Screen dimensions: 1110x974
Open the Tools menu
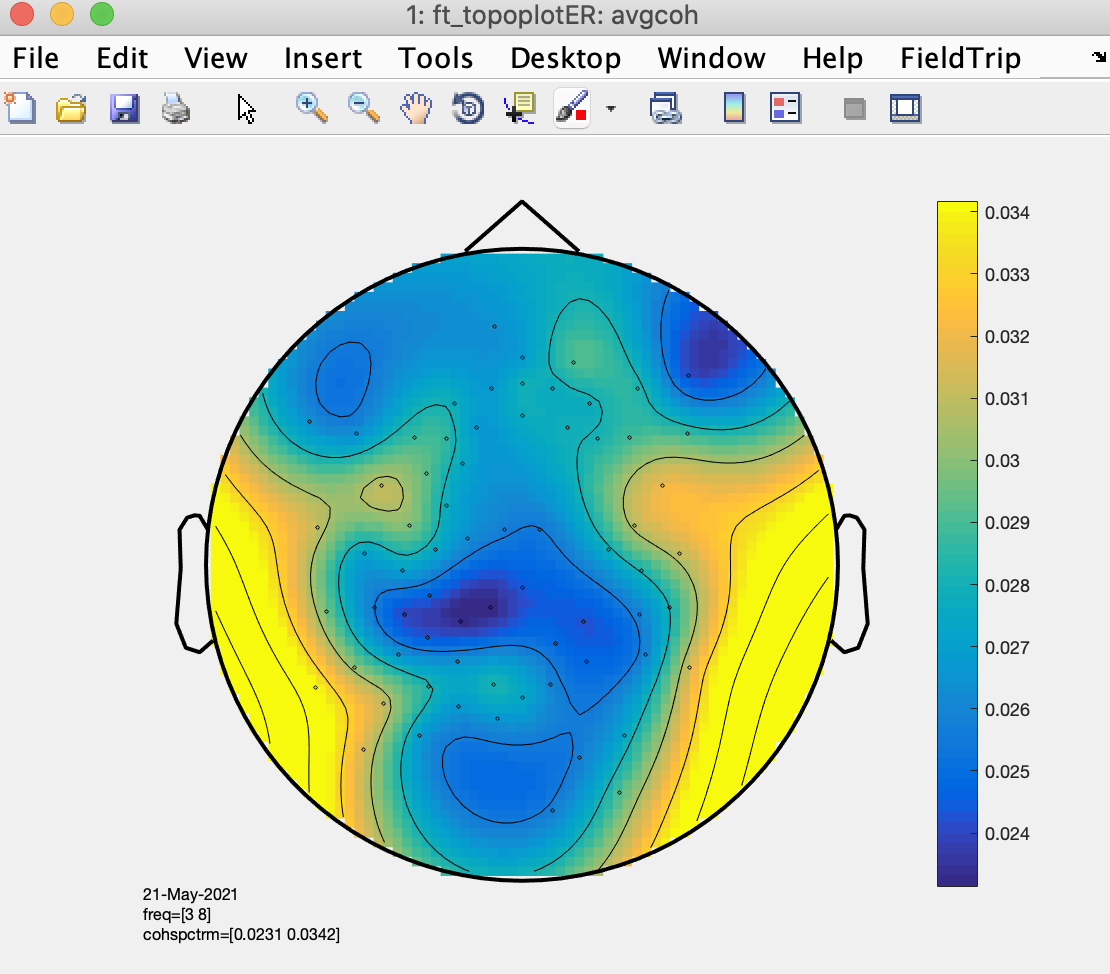(435, 58)
